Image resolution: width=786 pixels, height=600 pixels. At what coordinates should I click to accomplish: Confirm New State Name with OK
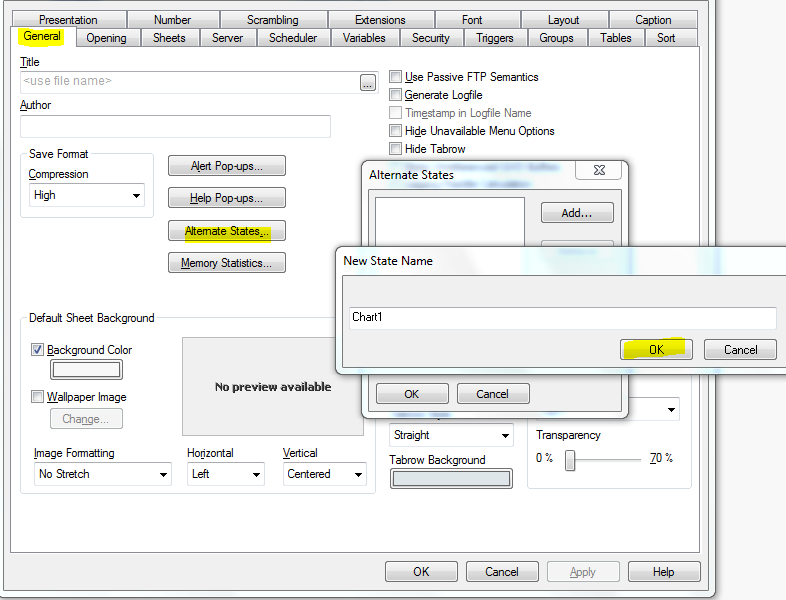pos(656,350)
